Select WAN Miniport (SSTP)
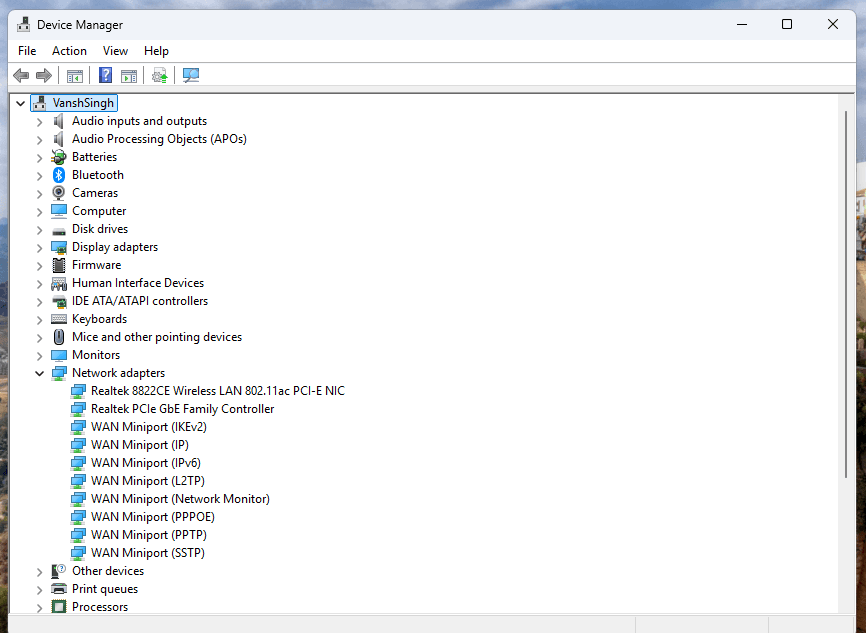 point(147,553)
